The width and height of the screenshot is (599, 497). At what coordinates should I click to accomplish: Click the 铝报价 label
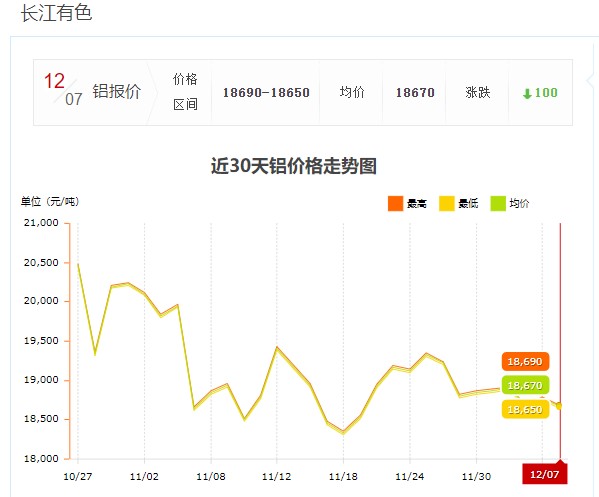117,92
